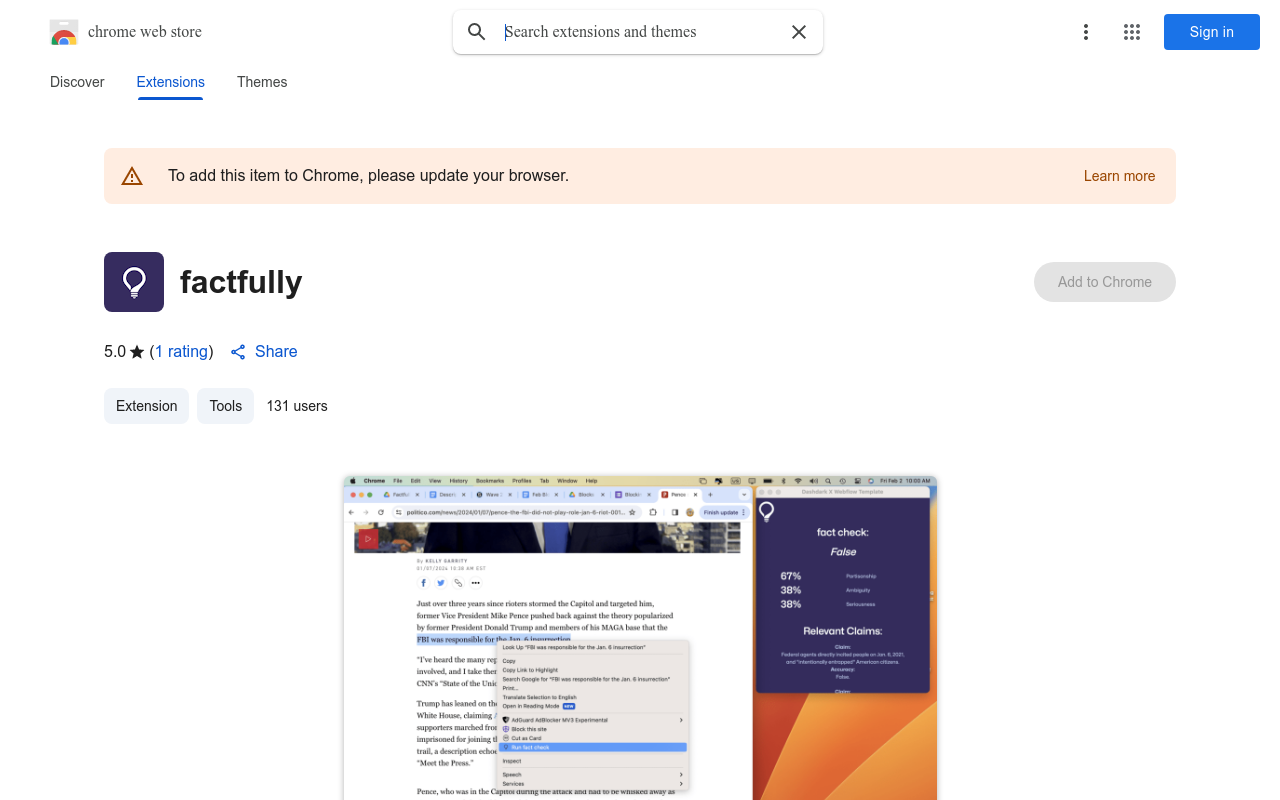The width and height of the screenshot is (1280, 800).
Task: Focus the Search extensions and themes field
Action: 640,32
